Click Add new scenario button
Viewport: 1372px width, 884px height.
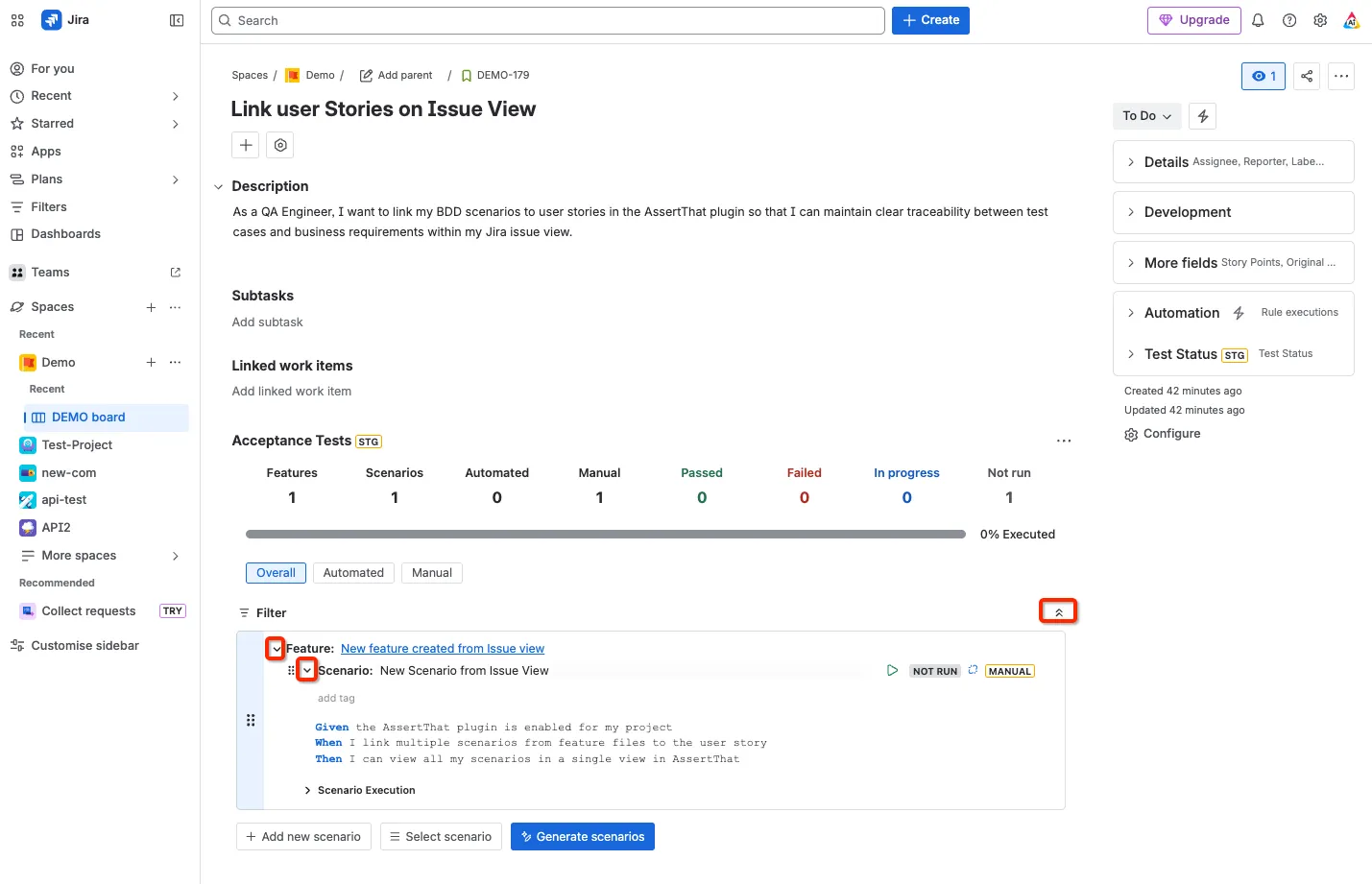point(304,837)
